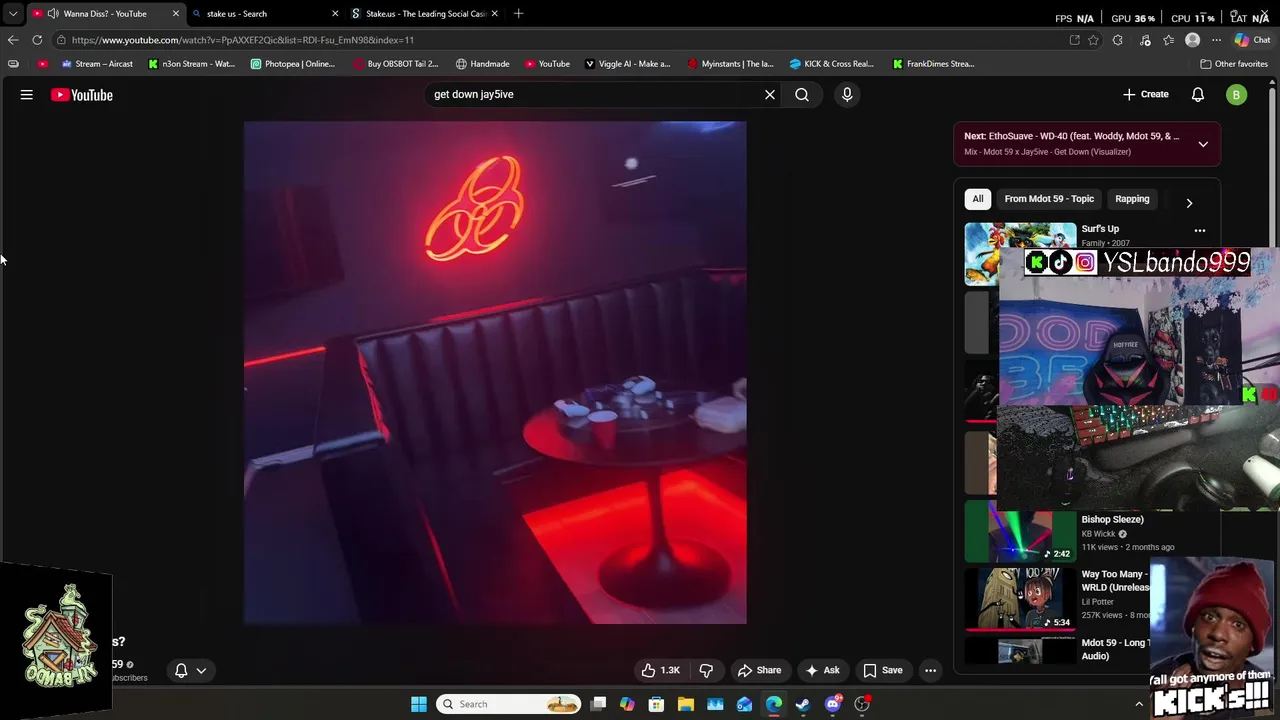
Task: Click the vertical video player
Action: [495, 373]
